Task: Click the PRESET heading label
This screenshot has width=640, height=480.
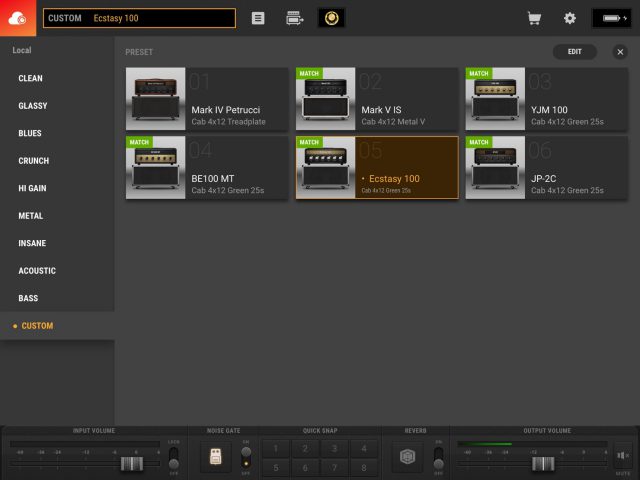Action: 139,52
